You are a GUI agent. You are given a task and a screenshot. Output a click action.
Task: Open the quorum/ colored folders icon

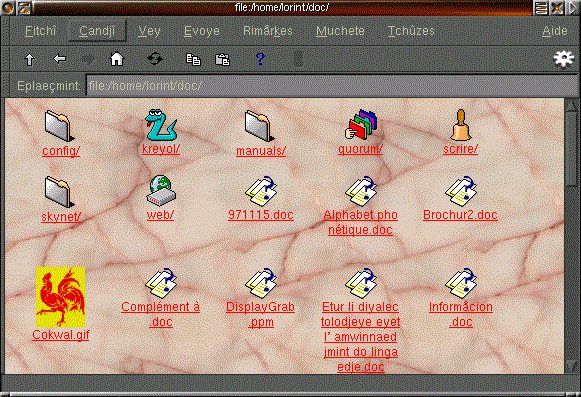tap(361, 125)
